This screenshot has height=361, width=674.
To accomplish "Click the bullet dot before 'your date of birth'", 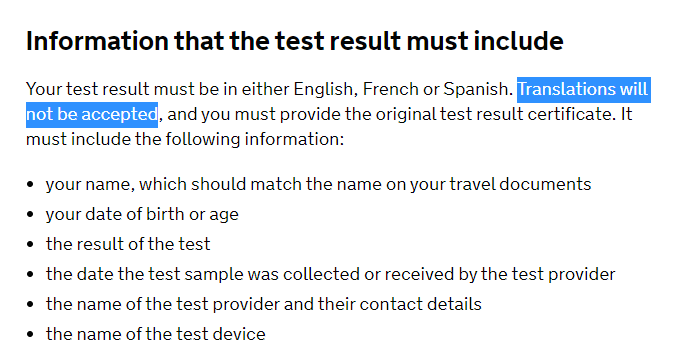I will (30, 214).
